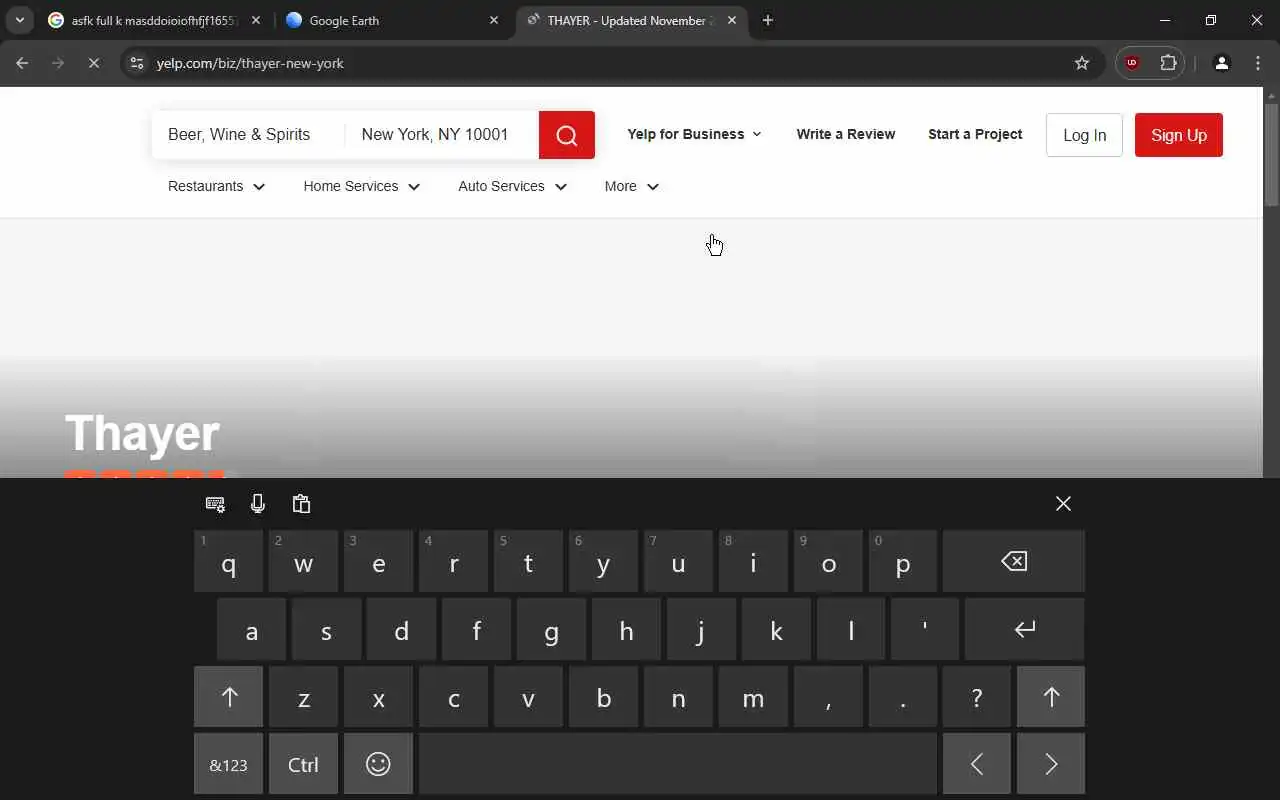Switch to the asfk Google search tab
Screen dimensions: 1280x800
click(155, 20)
